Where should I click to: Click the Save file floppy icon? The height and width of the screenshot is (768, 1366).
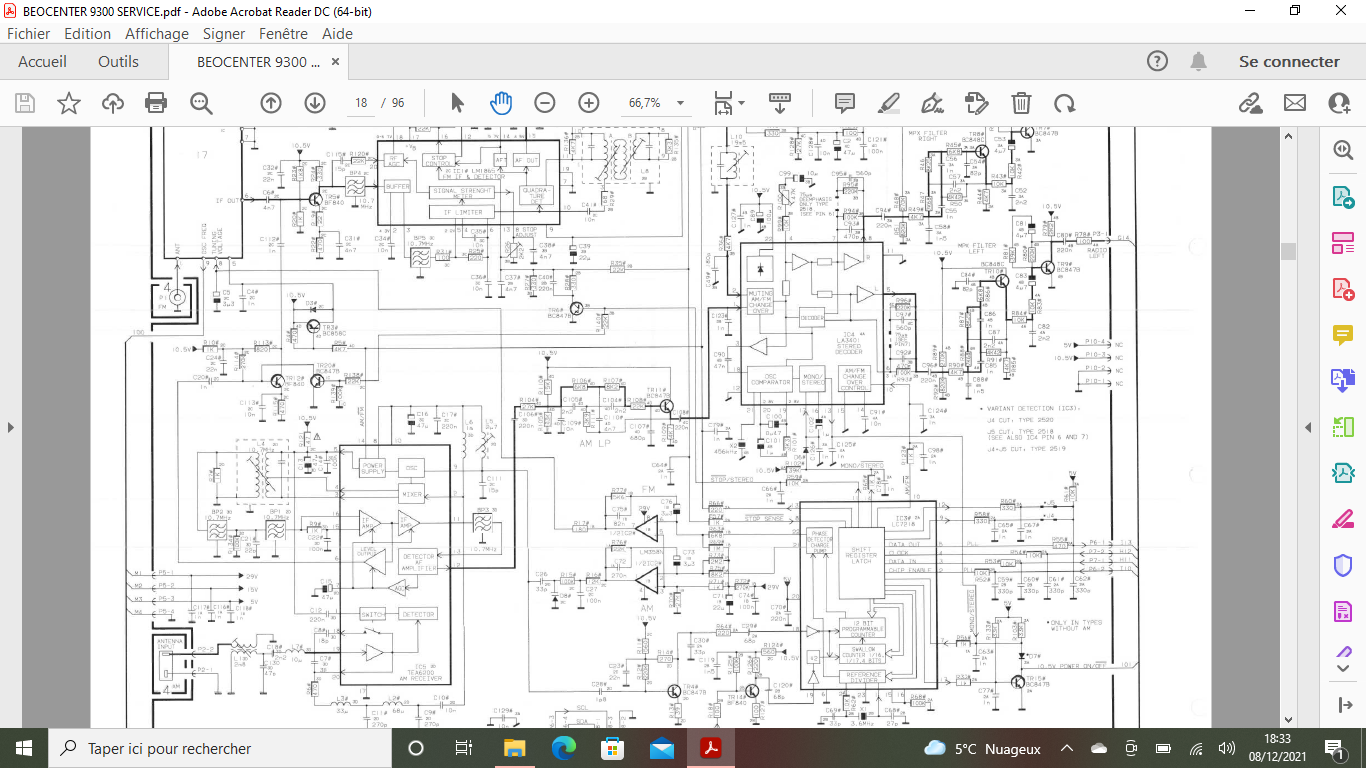[25, 103]
